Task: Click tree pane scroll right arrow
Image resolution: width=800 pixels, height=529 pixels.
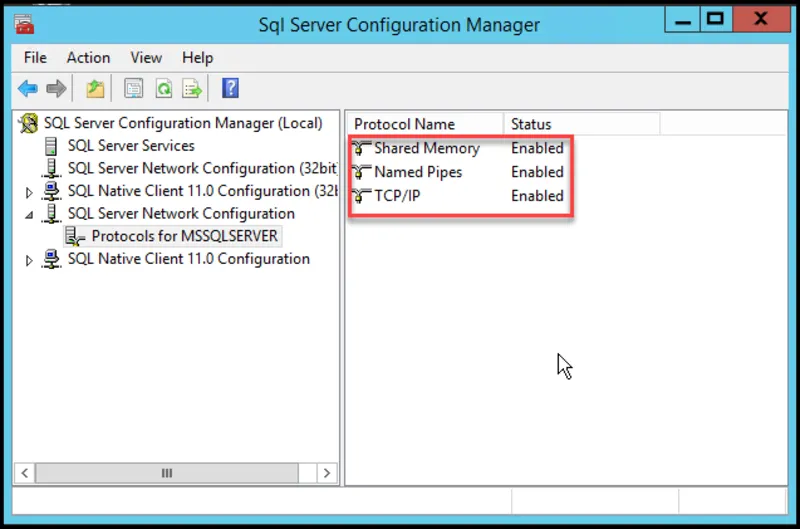Action: [327, 473]
